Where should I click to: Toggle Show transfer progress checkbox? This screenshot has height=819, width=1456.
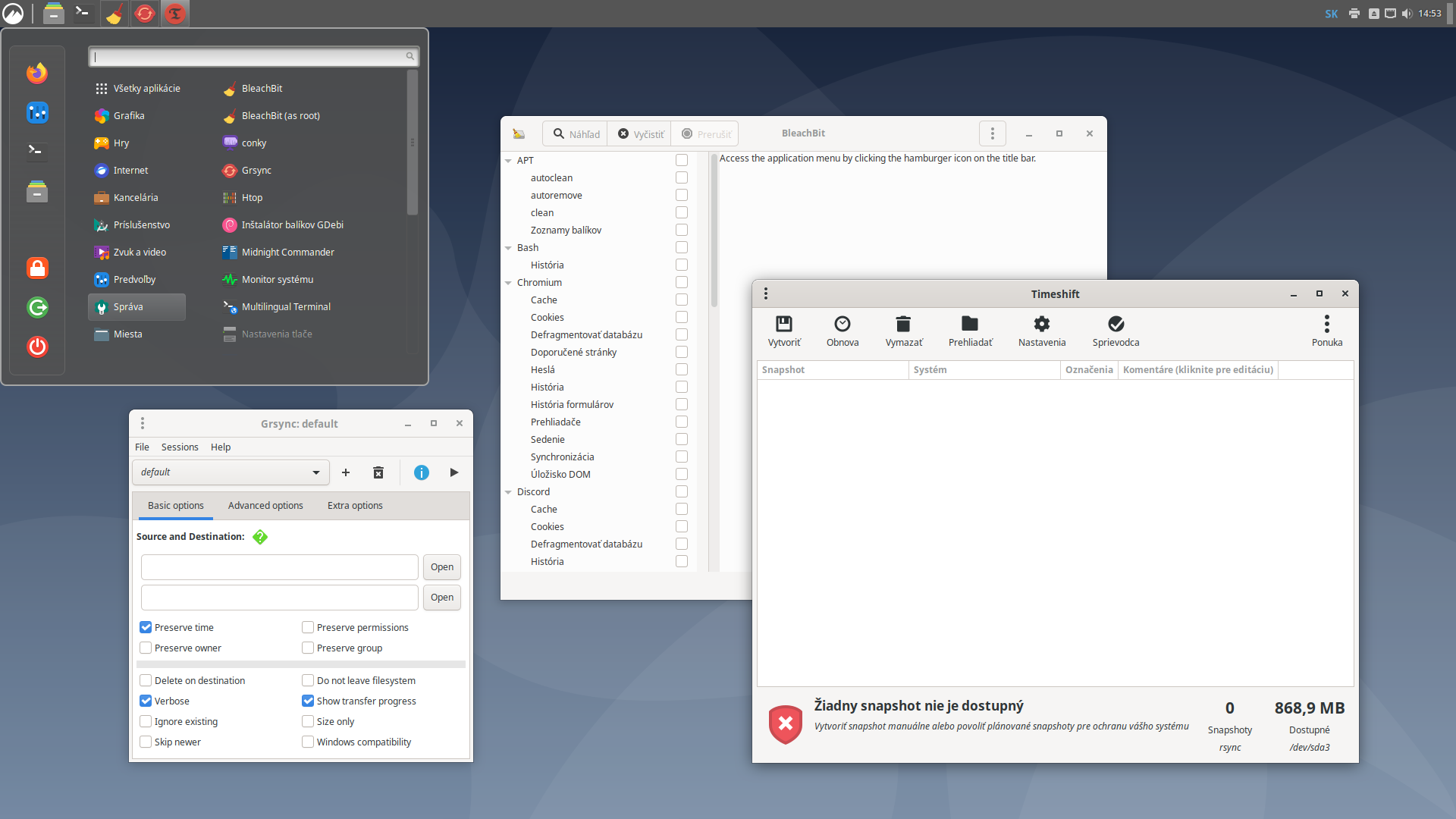click(308, 701)
